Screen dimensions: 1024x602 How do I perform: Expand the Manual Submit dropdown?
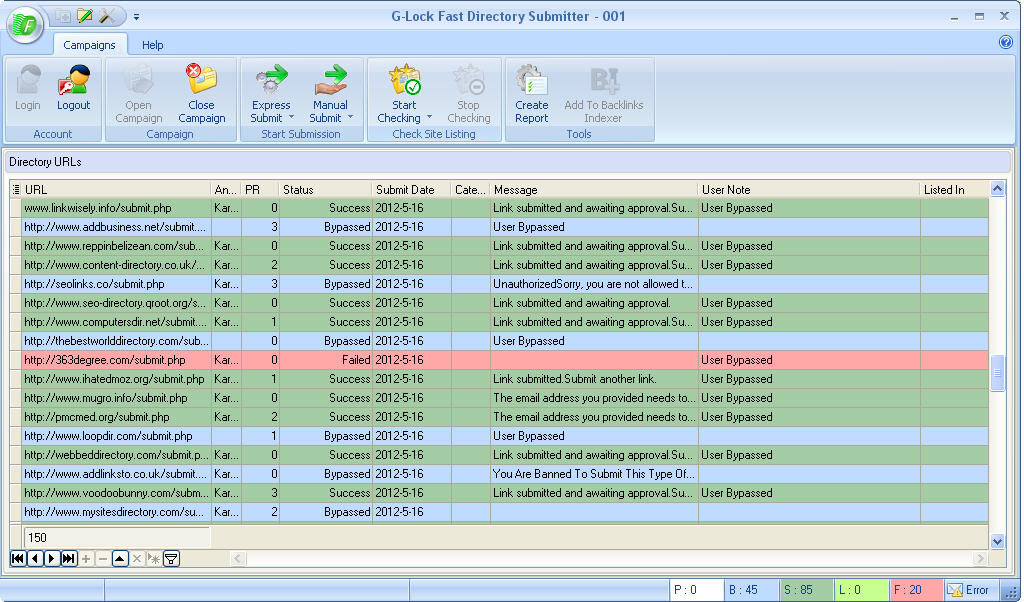click(350, 118)
